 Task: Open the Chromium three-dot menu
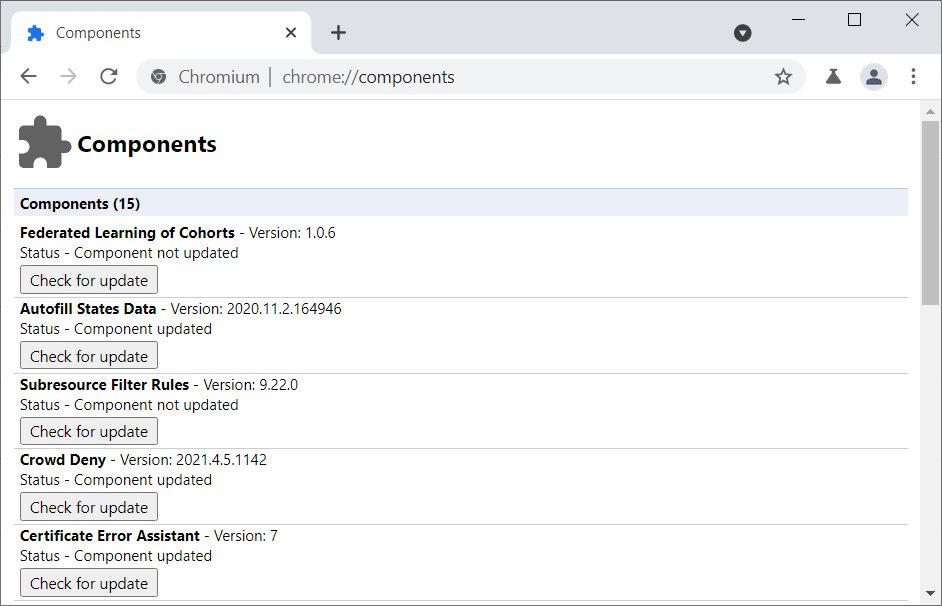tap(913, 77)
